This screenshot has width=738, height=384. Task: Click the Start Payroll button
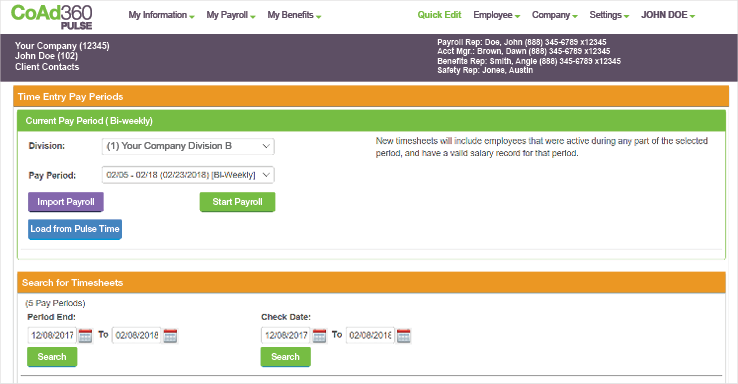tap(237, 202)
